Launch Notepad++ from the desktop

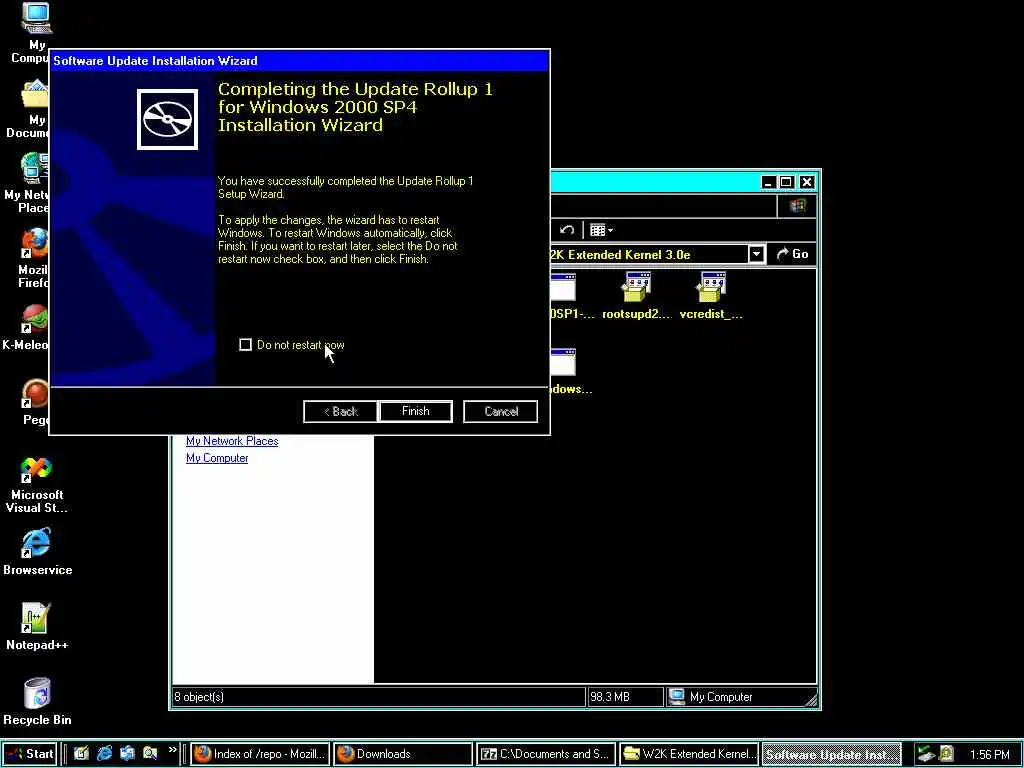pyautogui.click(x=37, y=628)
